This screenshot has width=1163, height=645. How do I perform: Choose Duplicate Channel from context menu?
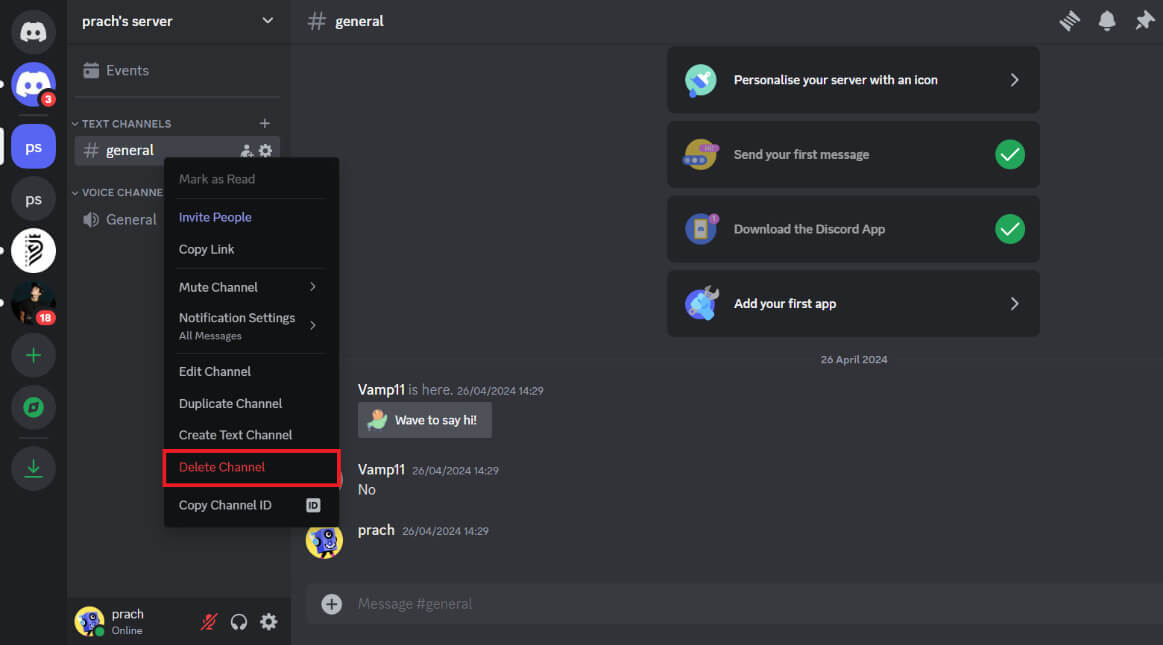(x=251, y=404)
